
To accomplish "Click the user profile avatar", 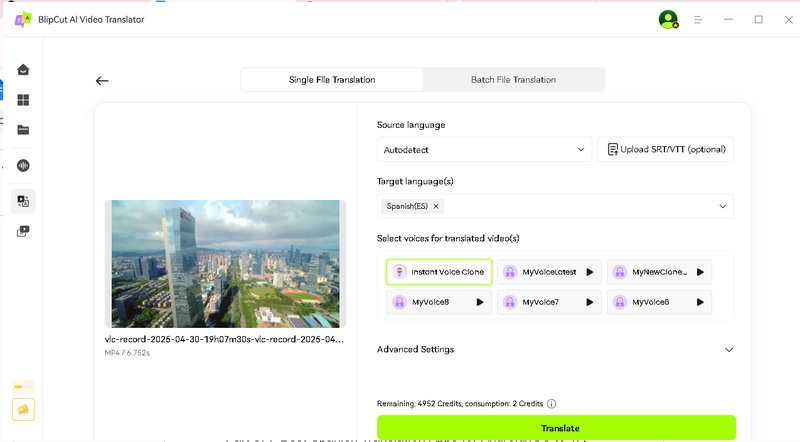I will pos(668,19).
